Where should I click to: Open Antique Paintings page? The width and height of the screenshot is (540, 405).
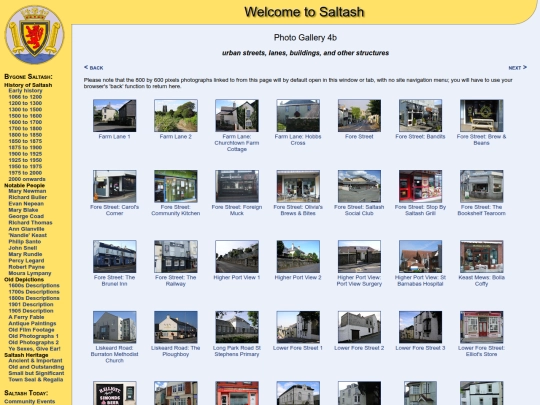click(32, 323)
